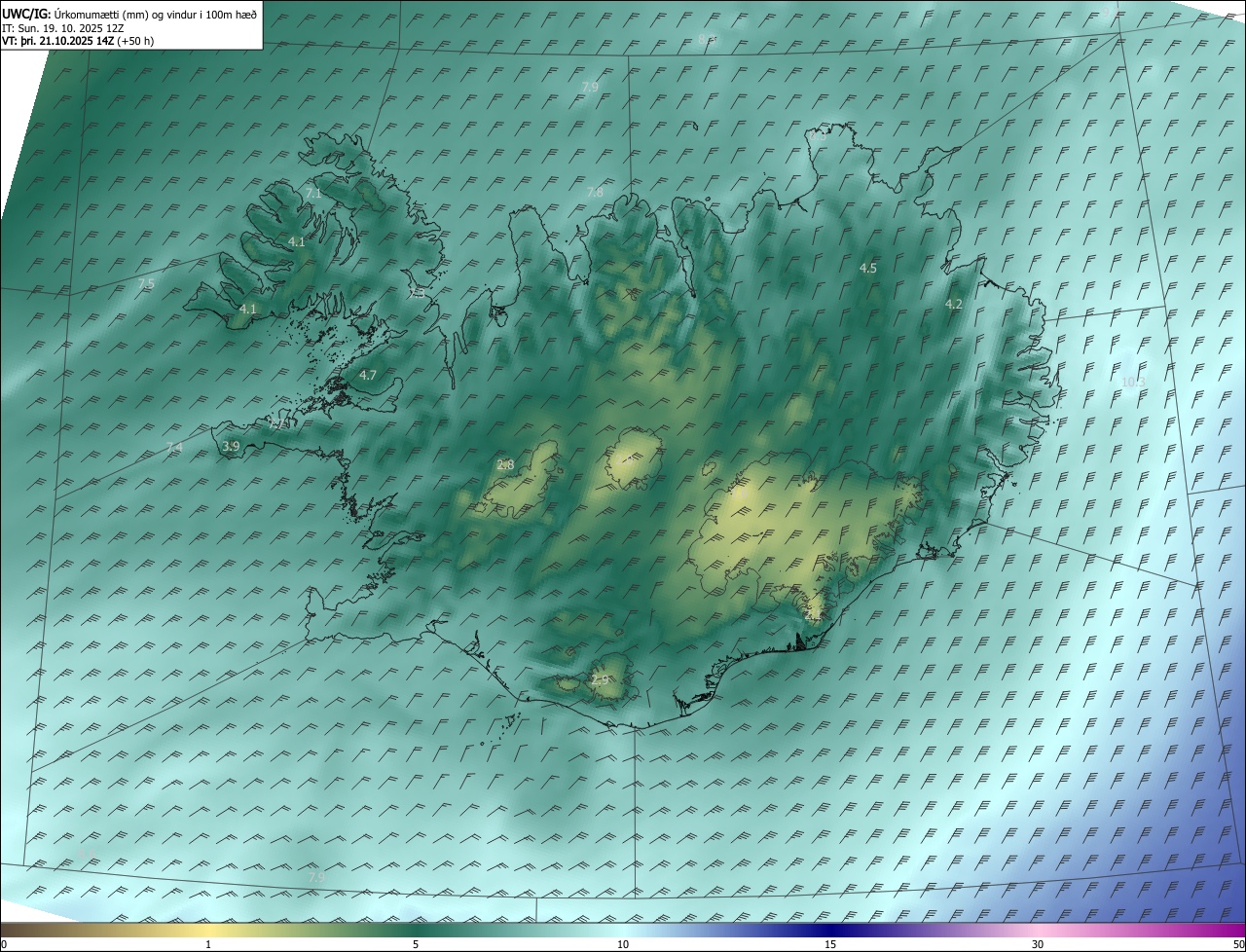Image resolution: width=1246 pixels, height=952 pixels.
Task: Click the 7.8 value label
Action: pyautogui.click(x=595, y=193)
